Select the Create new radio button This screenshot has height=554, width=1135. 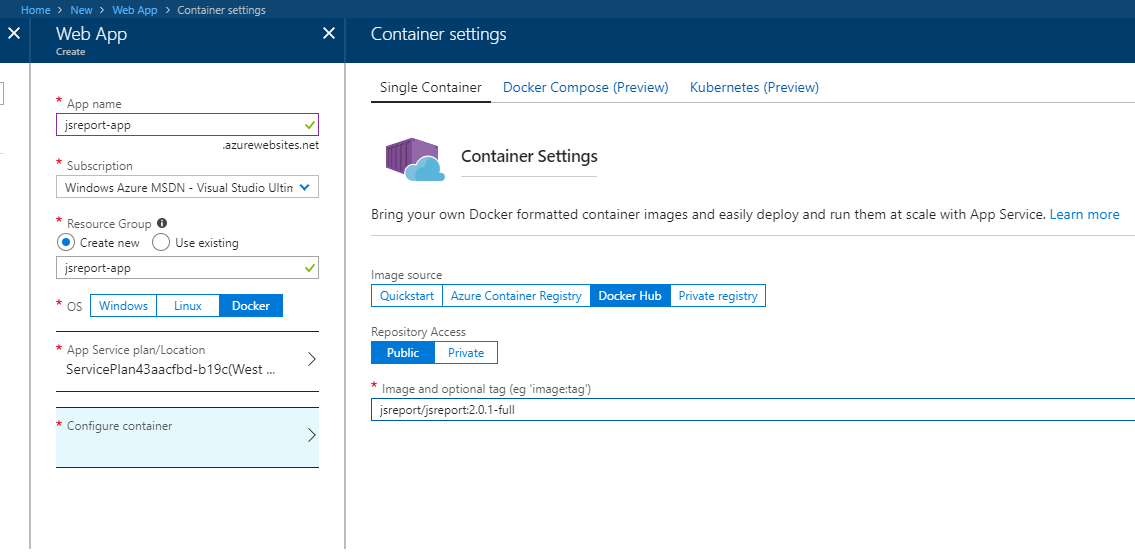tap(66, 243)
